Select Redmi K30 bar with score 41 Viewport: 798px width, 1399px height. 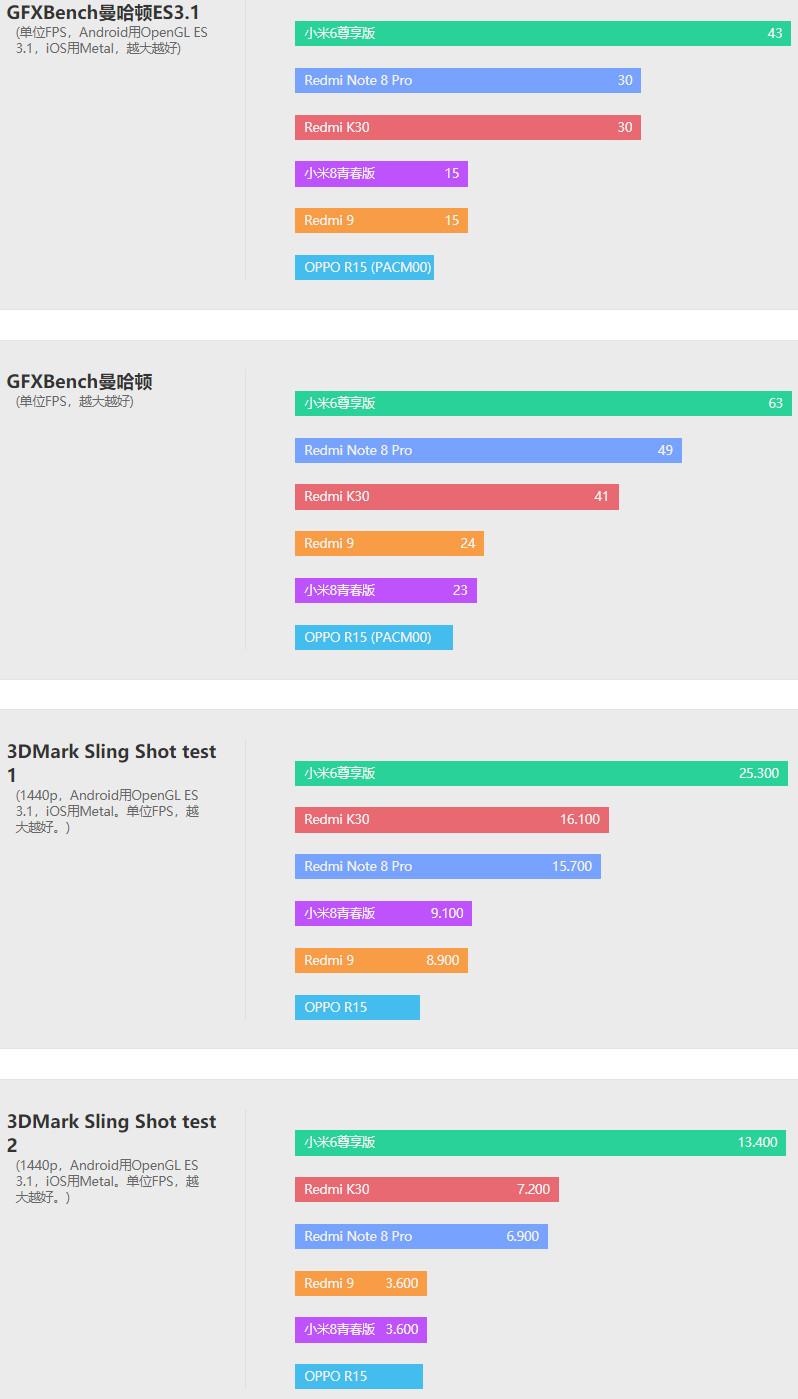pyautogui.click(x=457, y=496)
